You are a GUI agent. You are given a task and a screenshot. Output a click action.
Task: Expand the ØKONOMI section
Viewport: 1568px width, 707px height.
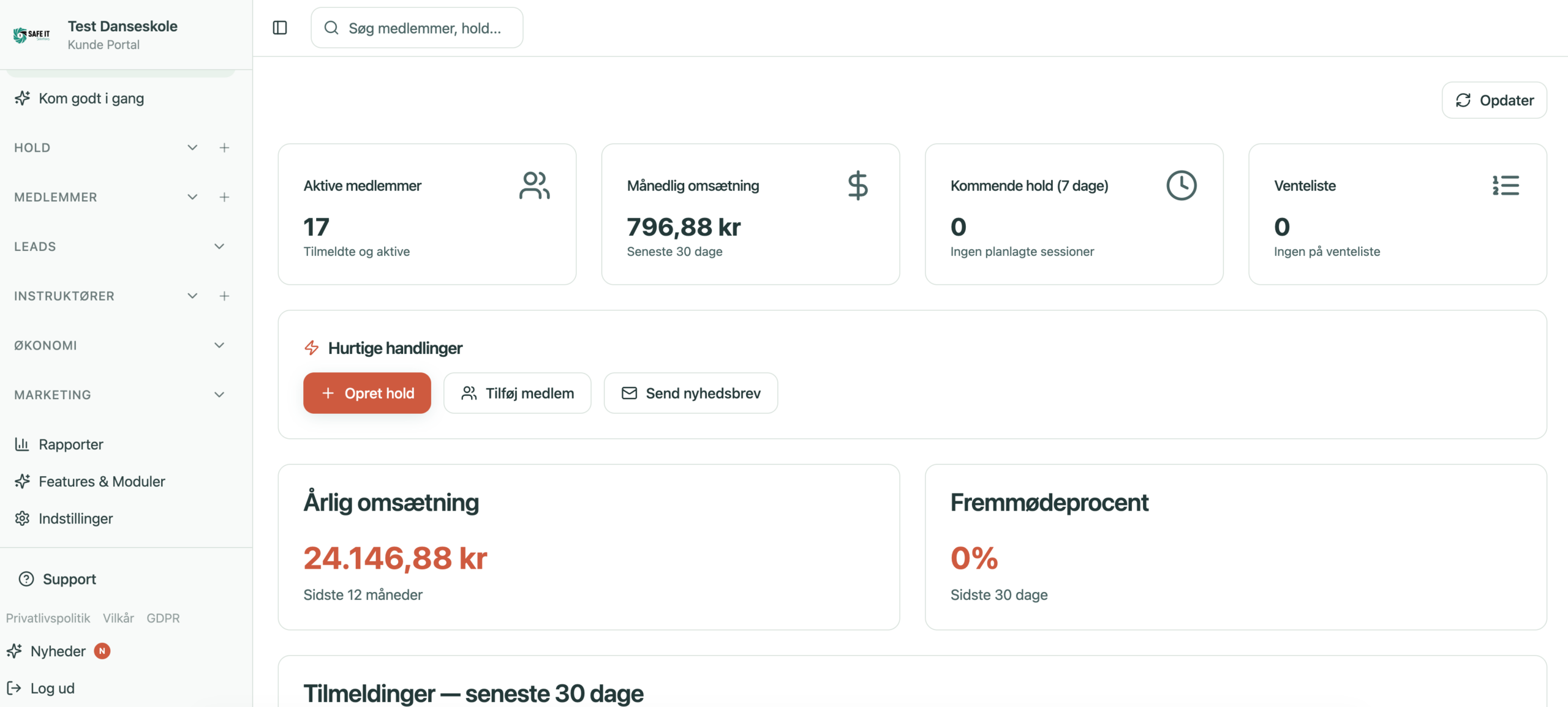(x=219, y=345)
